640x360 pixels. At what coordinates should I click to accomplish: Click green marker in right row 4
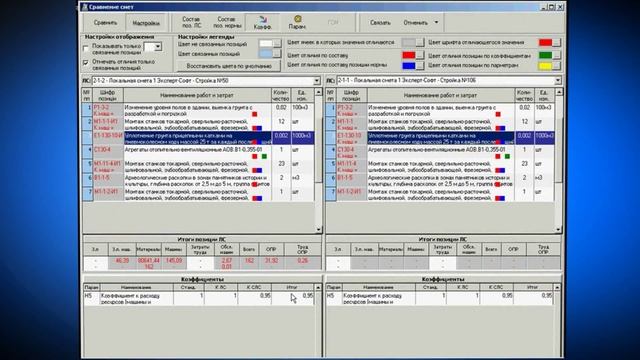pos(507,156)
